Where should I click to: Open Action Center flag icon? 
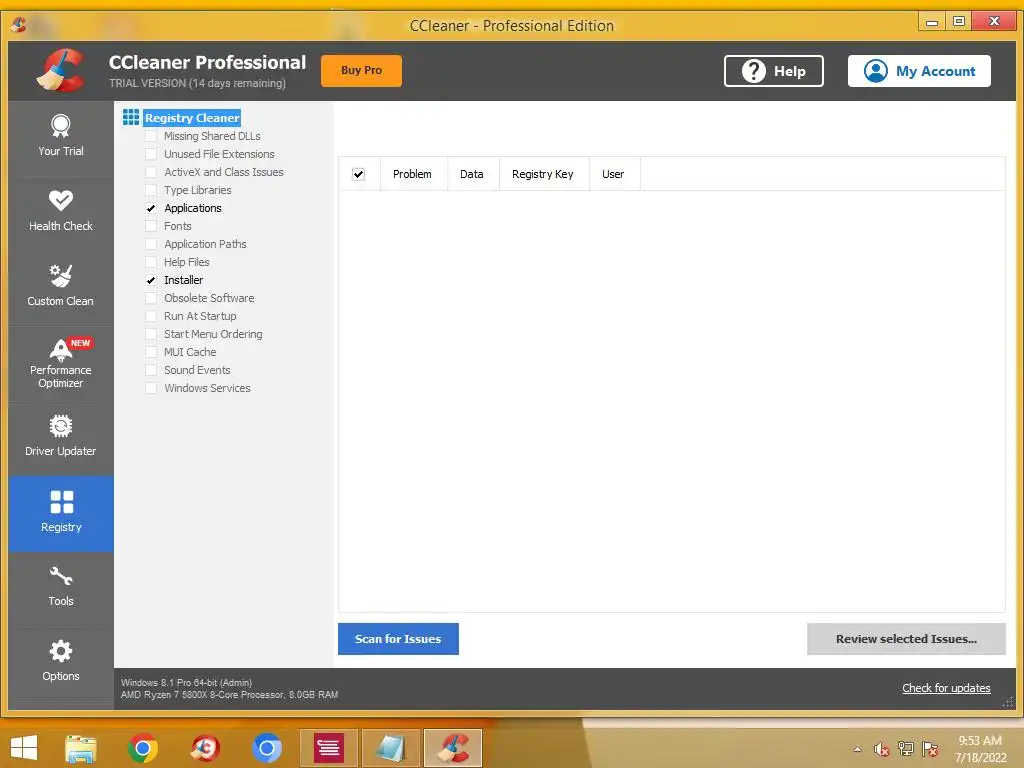(x=930, y=749)
